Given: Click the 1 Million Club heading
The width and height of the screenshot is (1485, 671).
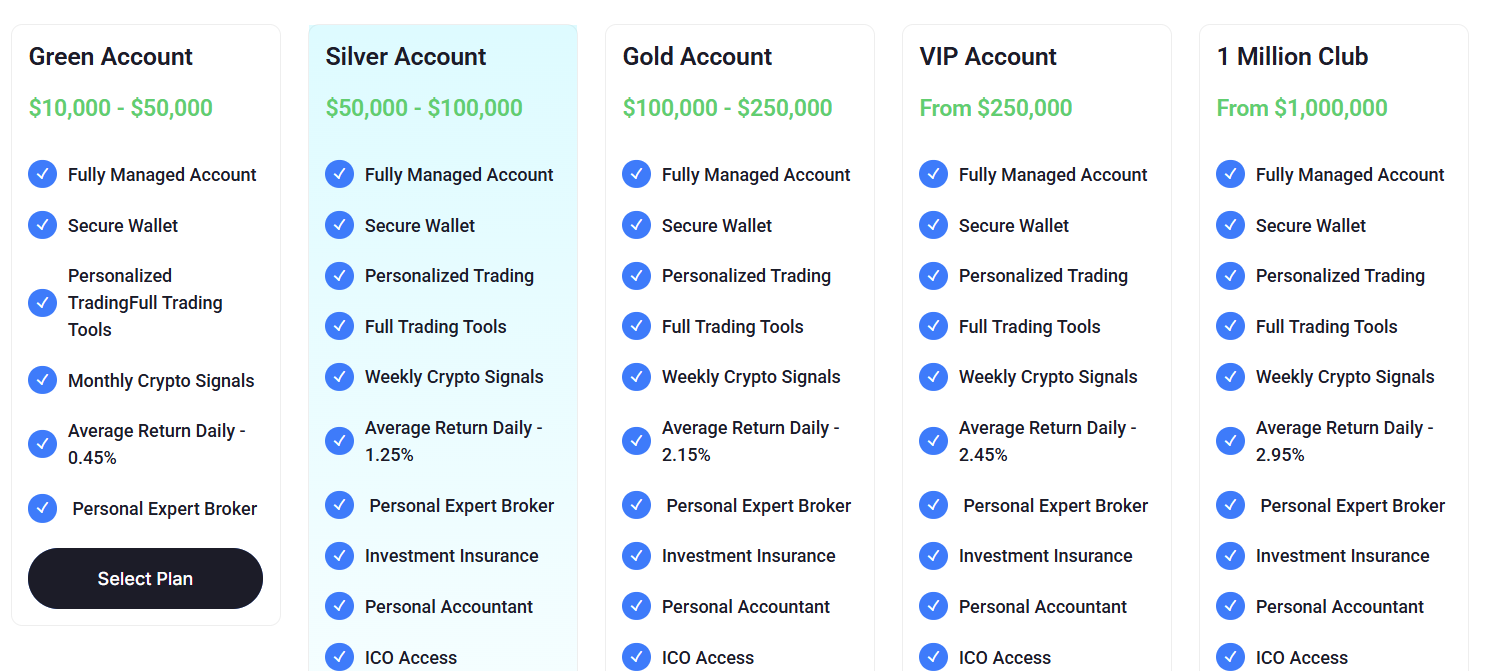Looking at the screenshot, I should 1292,57.
